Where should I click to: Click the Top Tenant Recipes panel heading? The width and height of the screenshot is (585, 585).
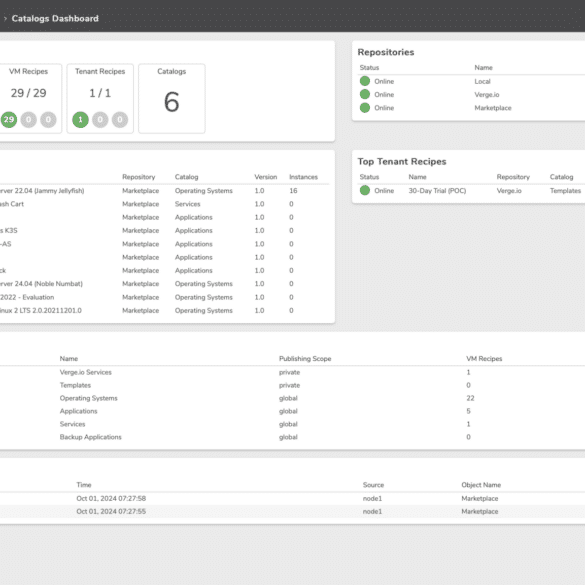402,162
